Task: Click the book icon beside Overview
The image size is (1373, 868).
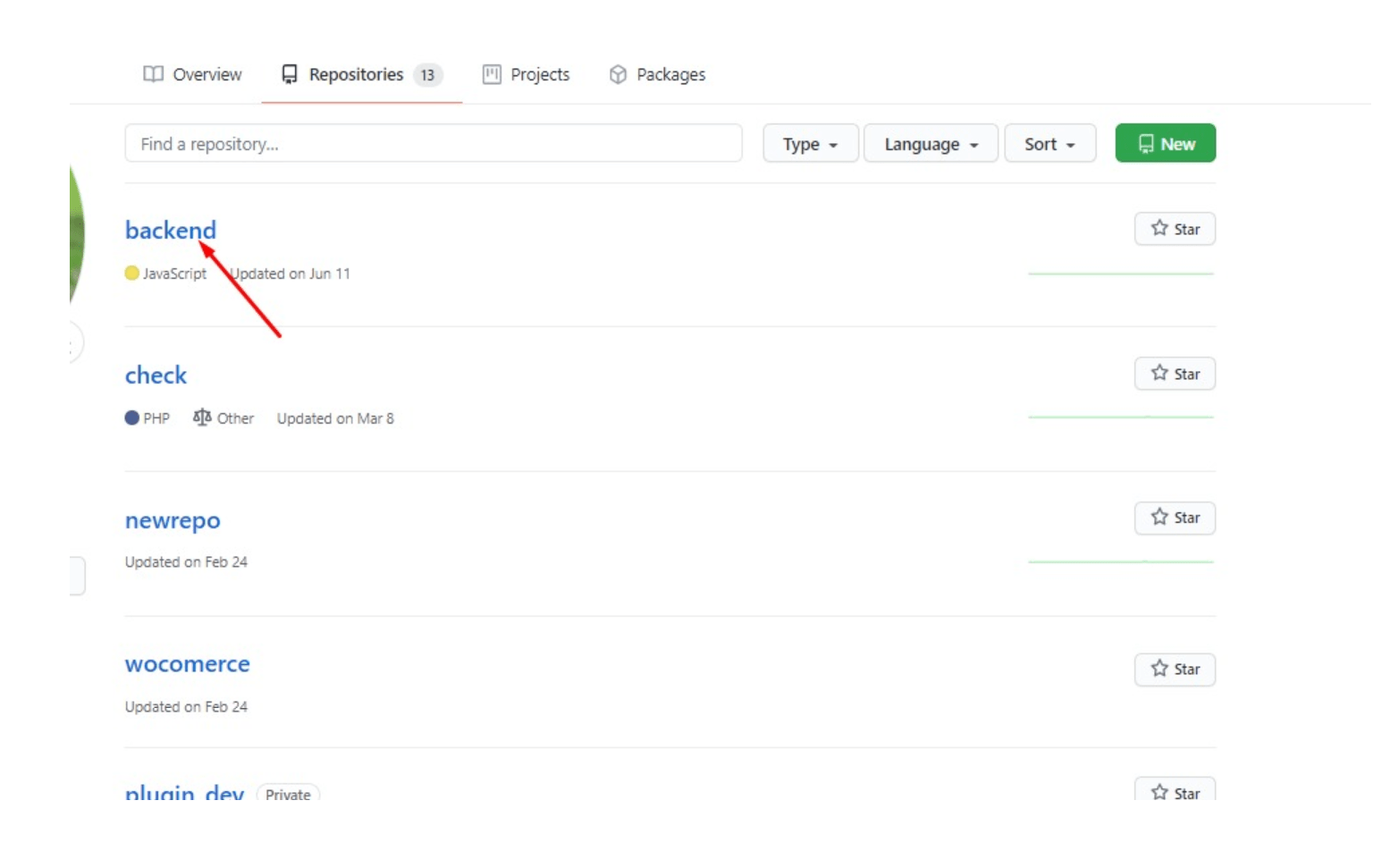Action: 153,74
